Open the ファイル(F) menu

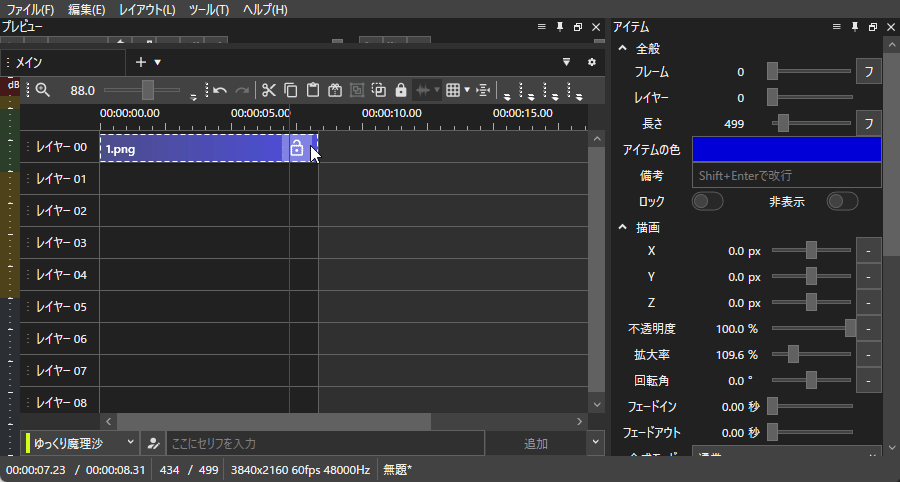(x=30, y=10)
